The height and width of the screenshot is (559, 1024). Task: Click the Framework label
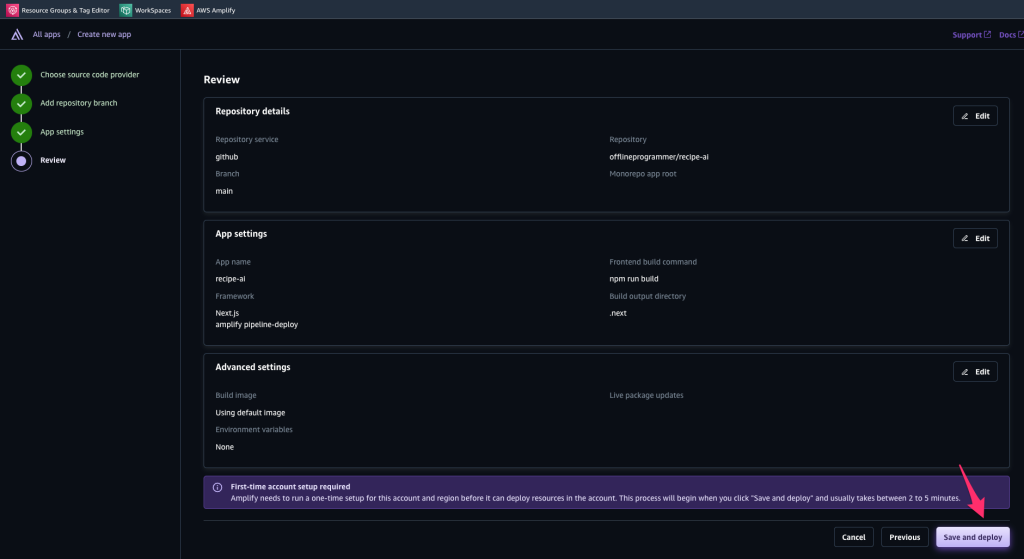click(234, 296)
